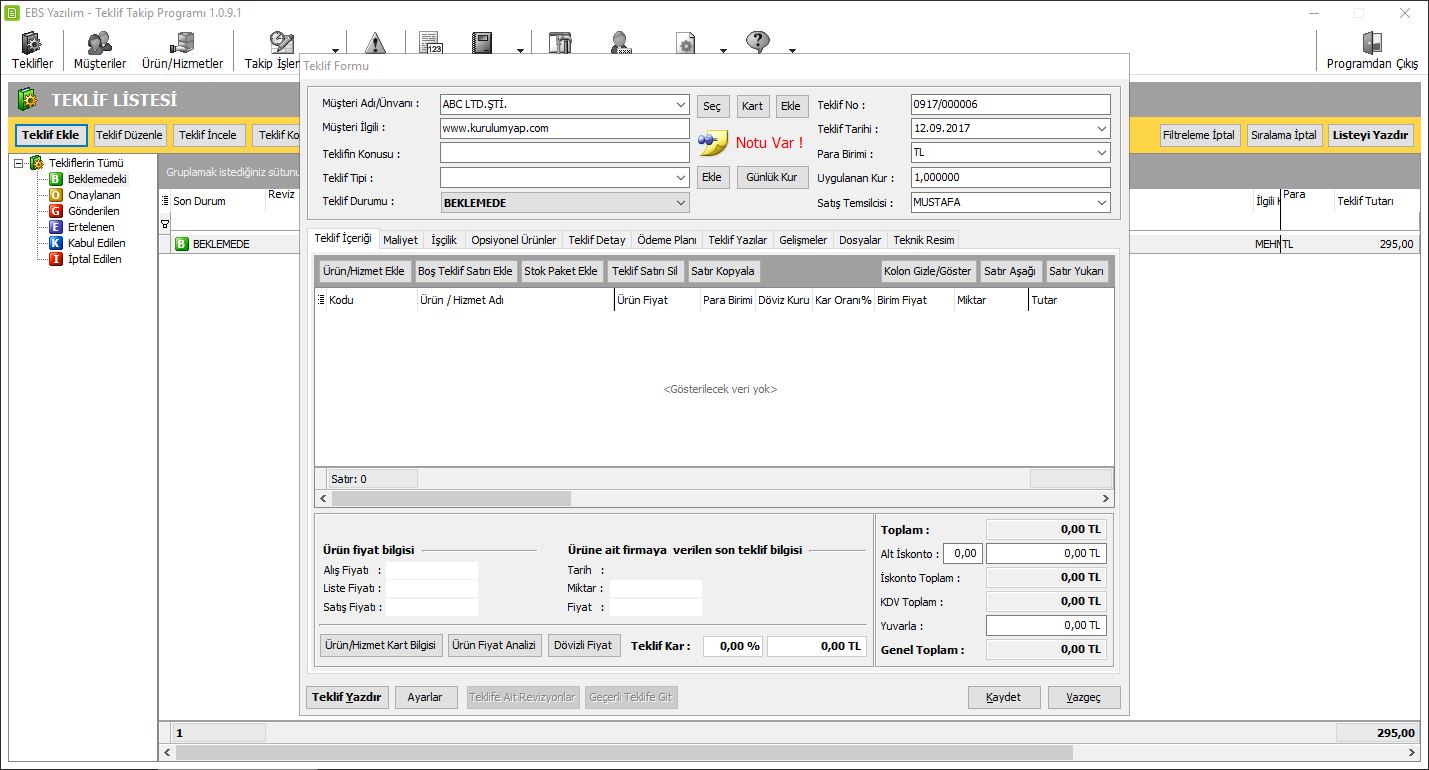This screenshot has width=1429, height=770.
Task: Select Kabul Edilen in the offers tree
Action: click(x=97, y=243)
